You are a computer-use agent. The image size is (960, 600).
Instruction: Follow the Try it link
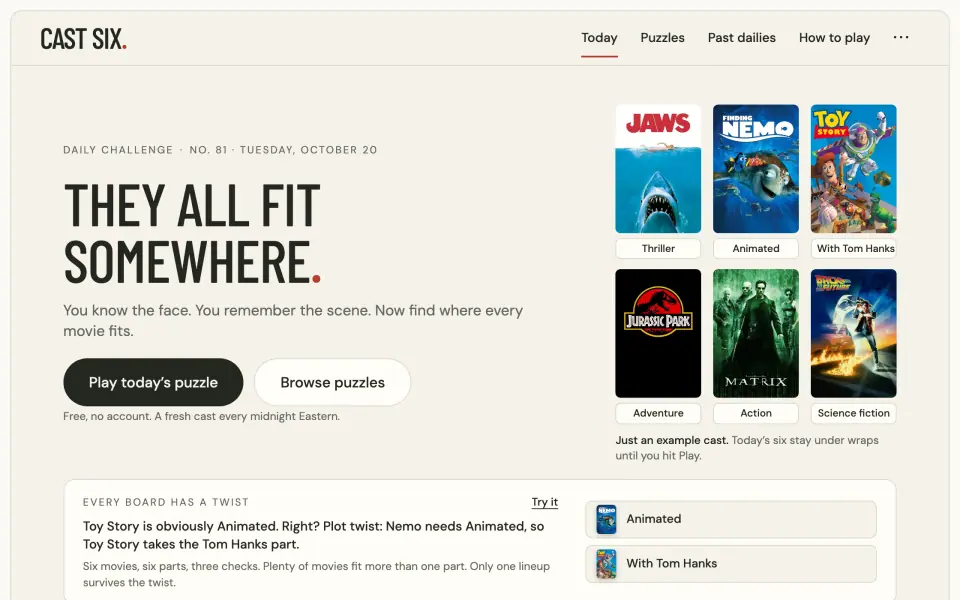tap(544, 502)
